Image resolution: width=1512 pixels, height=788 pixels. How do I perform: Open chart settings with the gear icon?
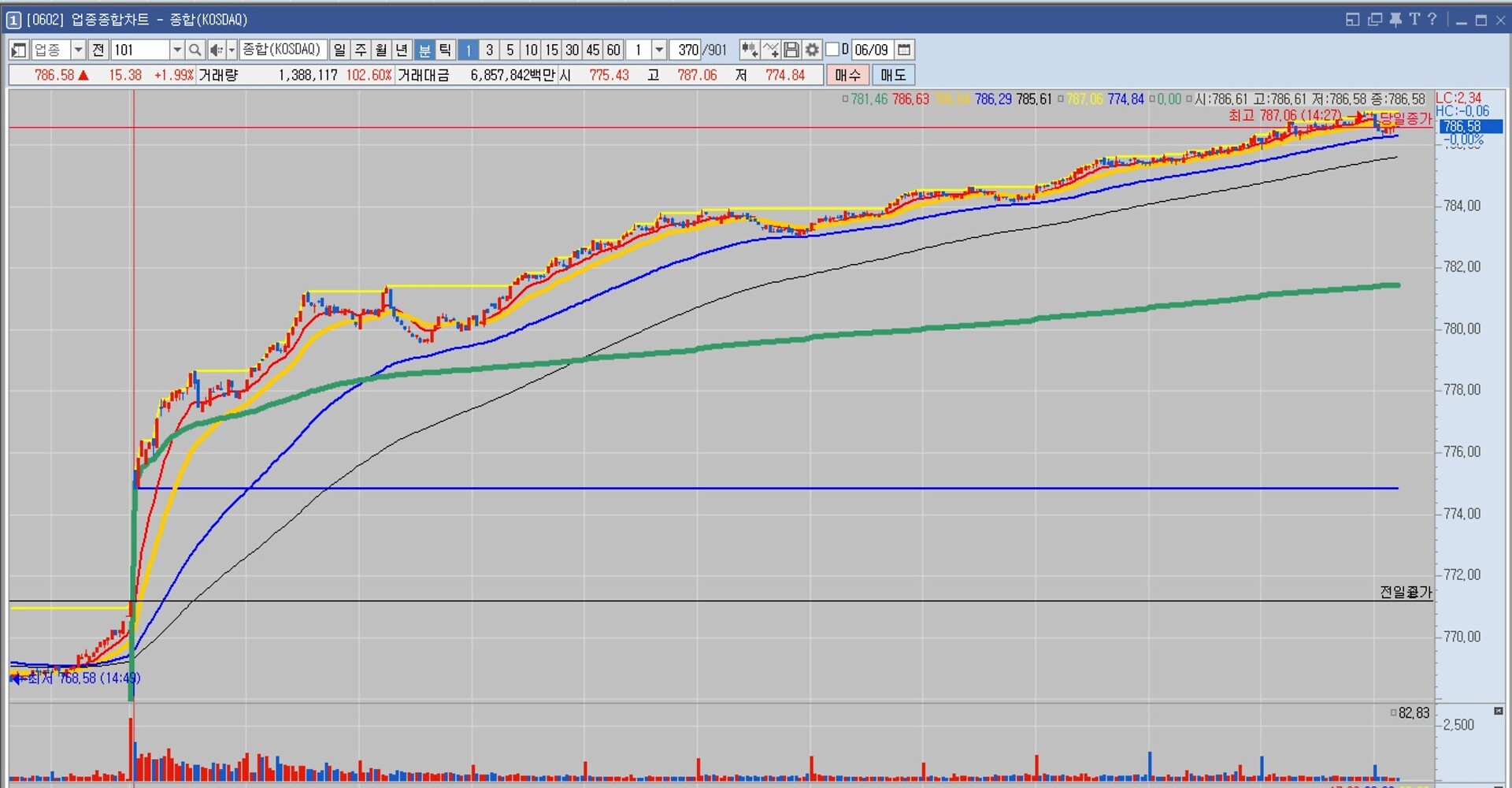point(812,50)
